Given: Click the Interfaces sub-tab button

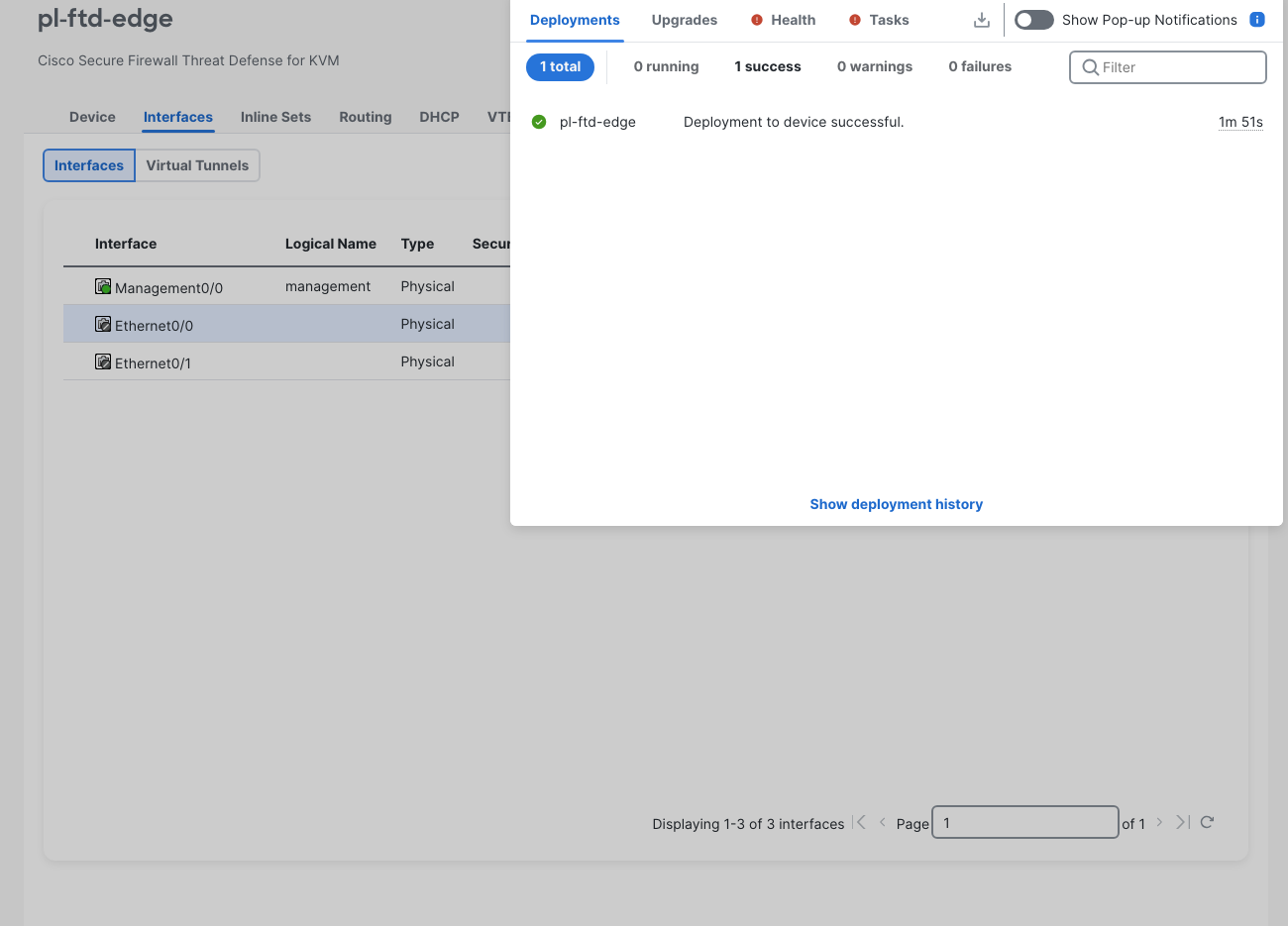Looking at the screenshot, I should tap(89, 165).
